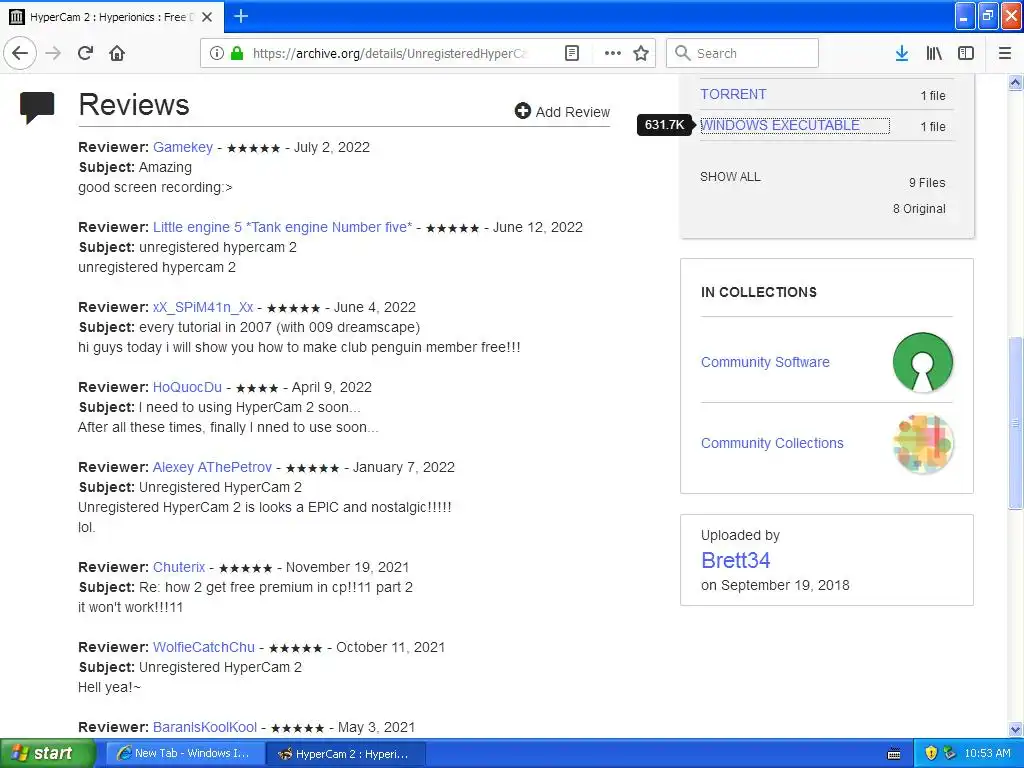1024x768 pixels.
Task: Click the tray icon beside the clock
Action: (950, 754)
